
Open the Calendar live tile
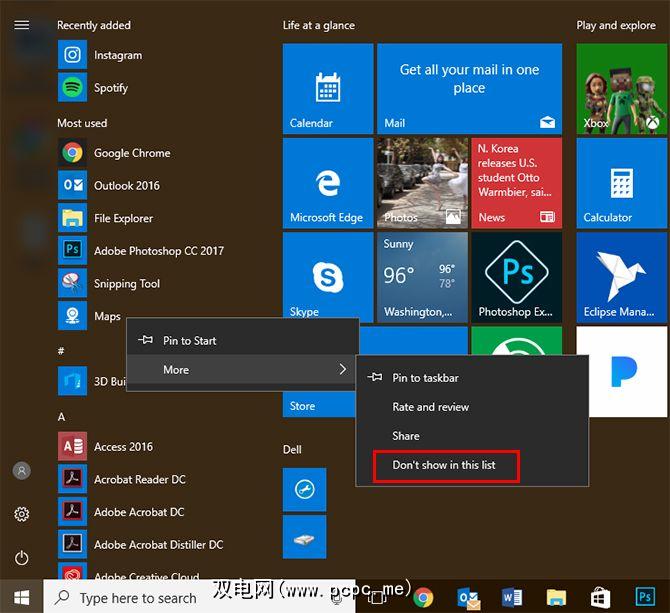pyautogui.click(x=327, y=89)
